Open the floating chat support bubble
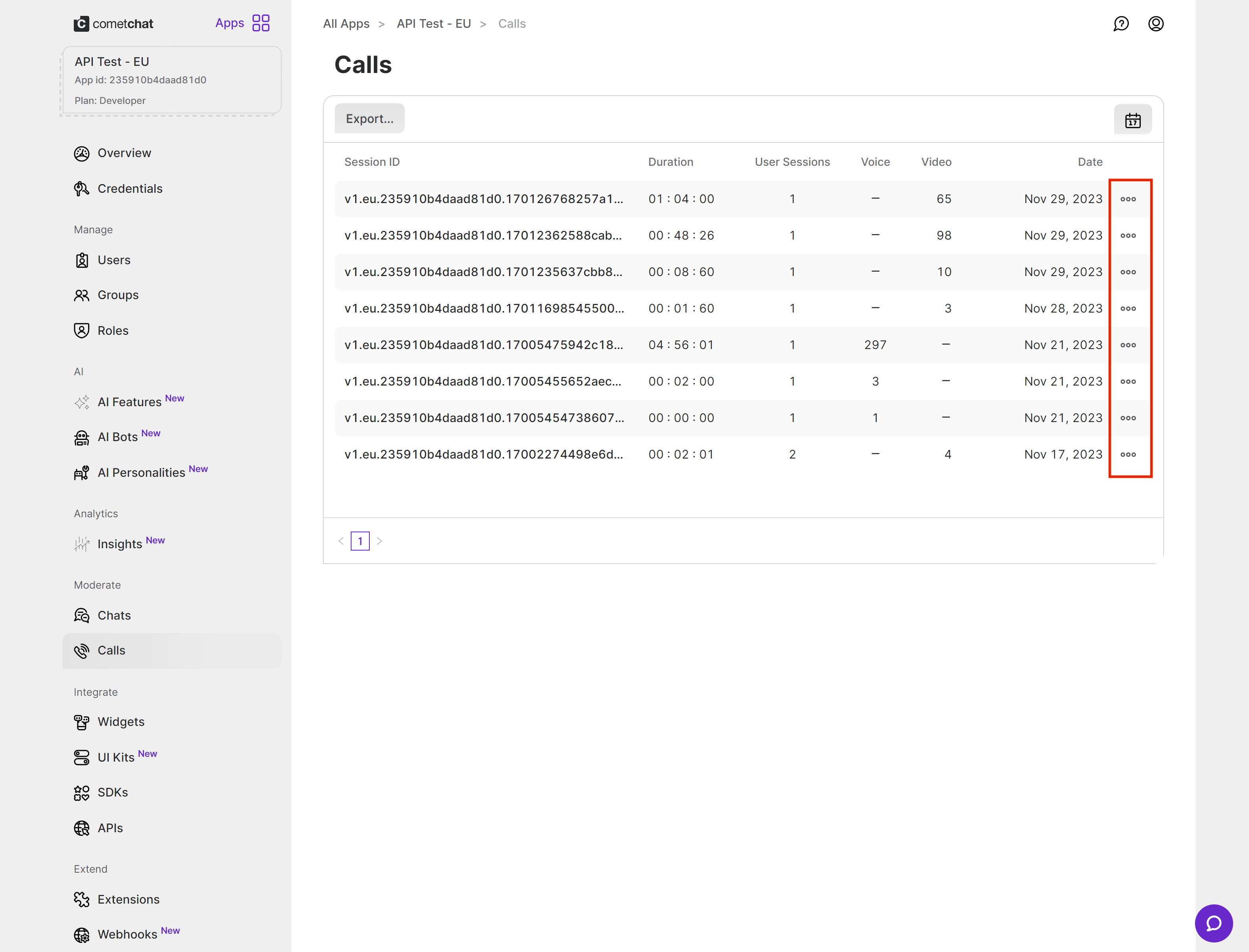The image size is (1249, 952). pos(1213,923)
